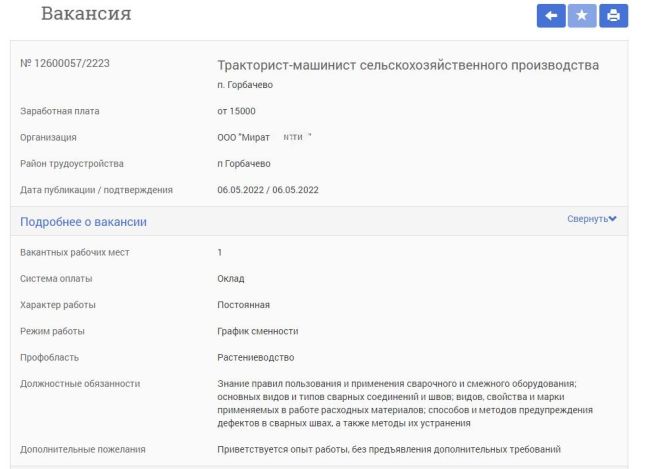Click the location п. Горбачево under the title
Image resolution: width=650 pixels, height=469 pixels.
245,85
